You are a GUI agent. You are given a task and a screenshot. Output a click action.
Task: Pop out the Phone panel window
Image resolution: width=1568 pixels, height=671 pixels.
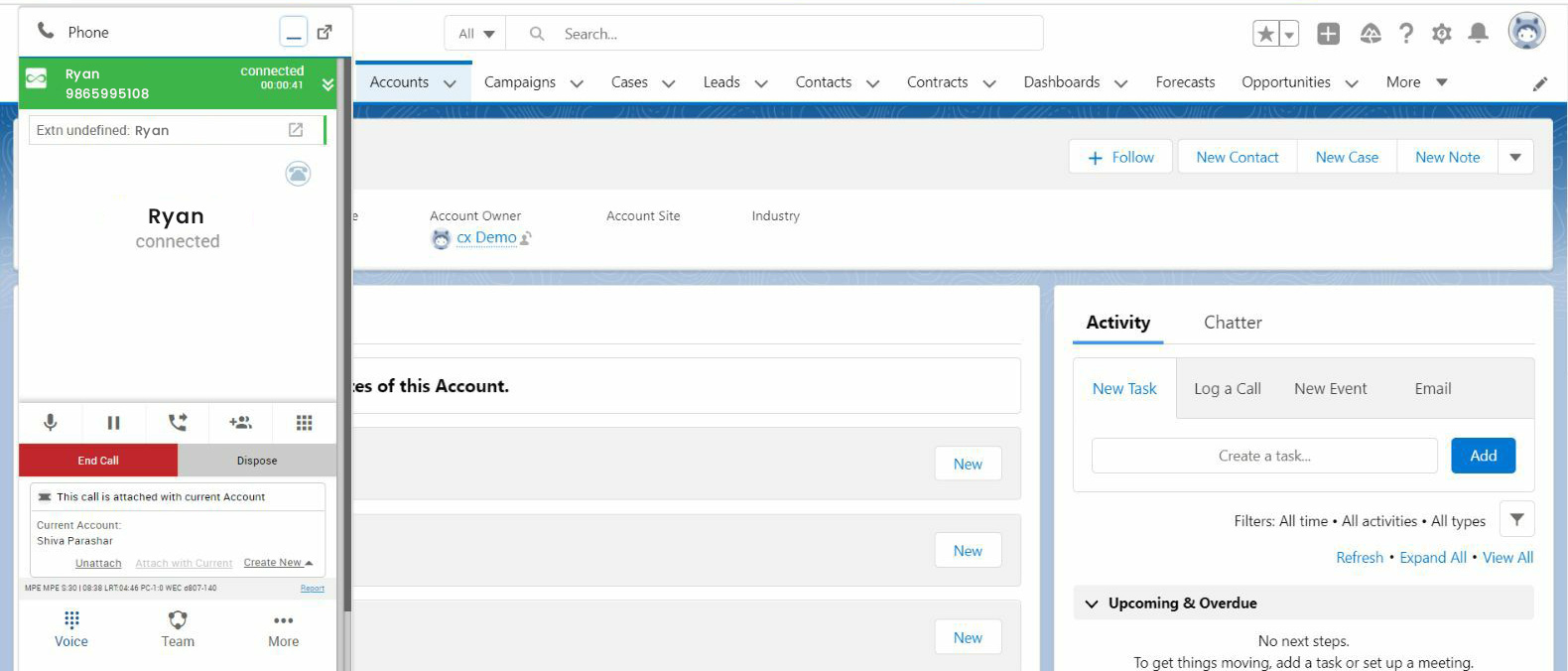[325, 32]
